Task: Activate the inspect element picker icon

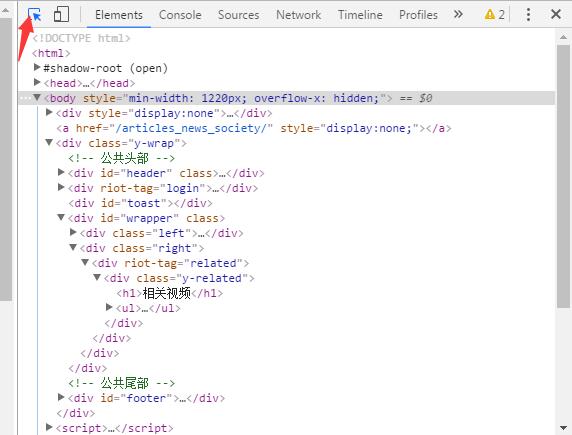Action: pos(34,15)
